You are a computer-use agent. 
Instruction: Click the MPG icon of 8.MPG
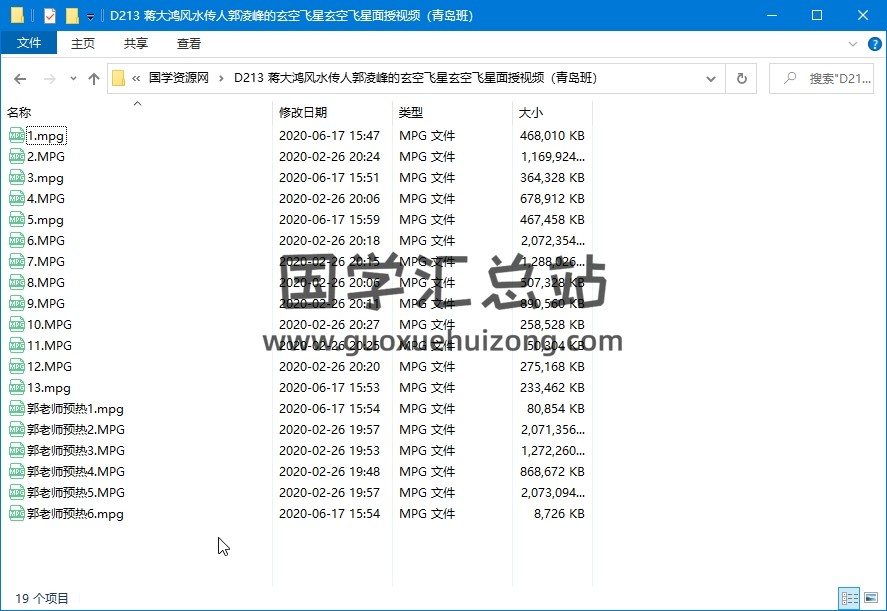pos(17,282)
